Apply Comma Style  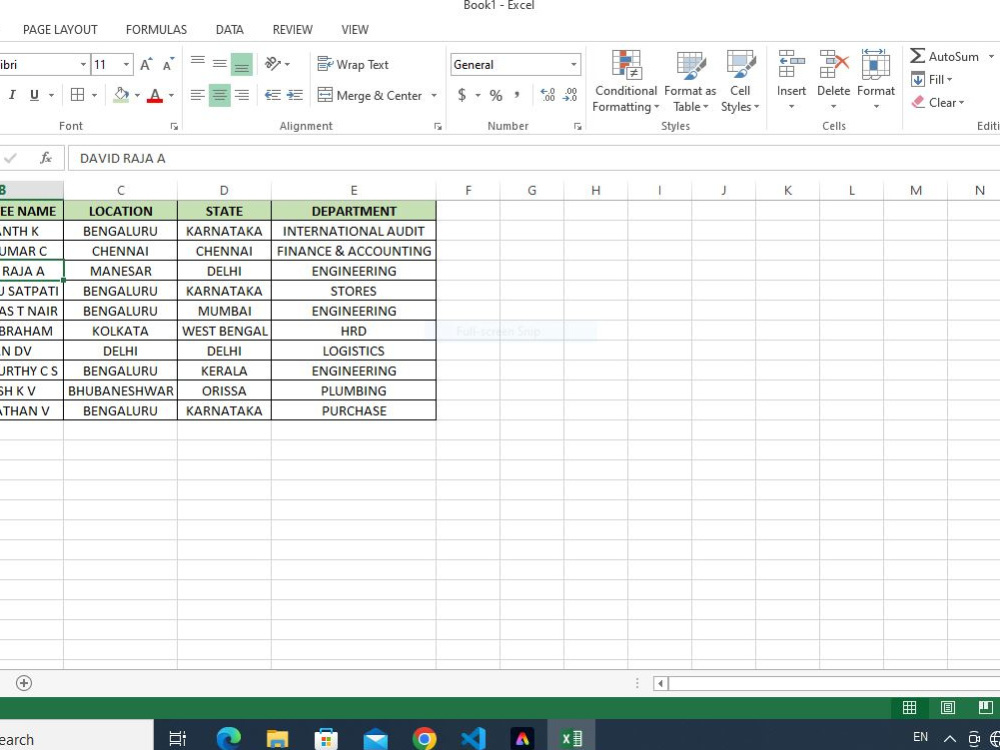click(517, 95)
